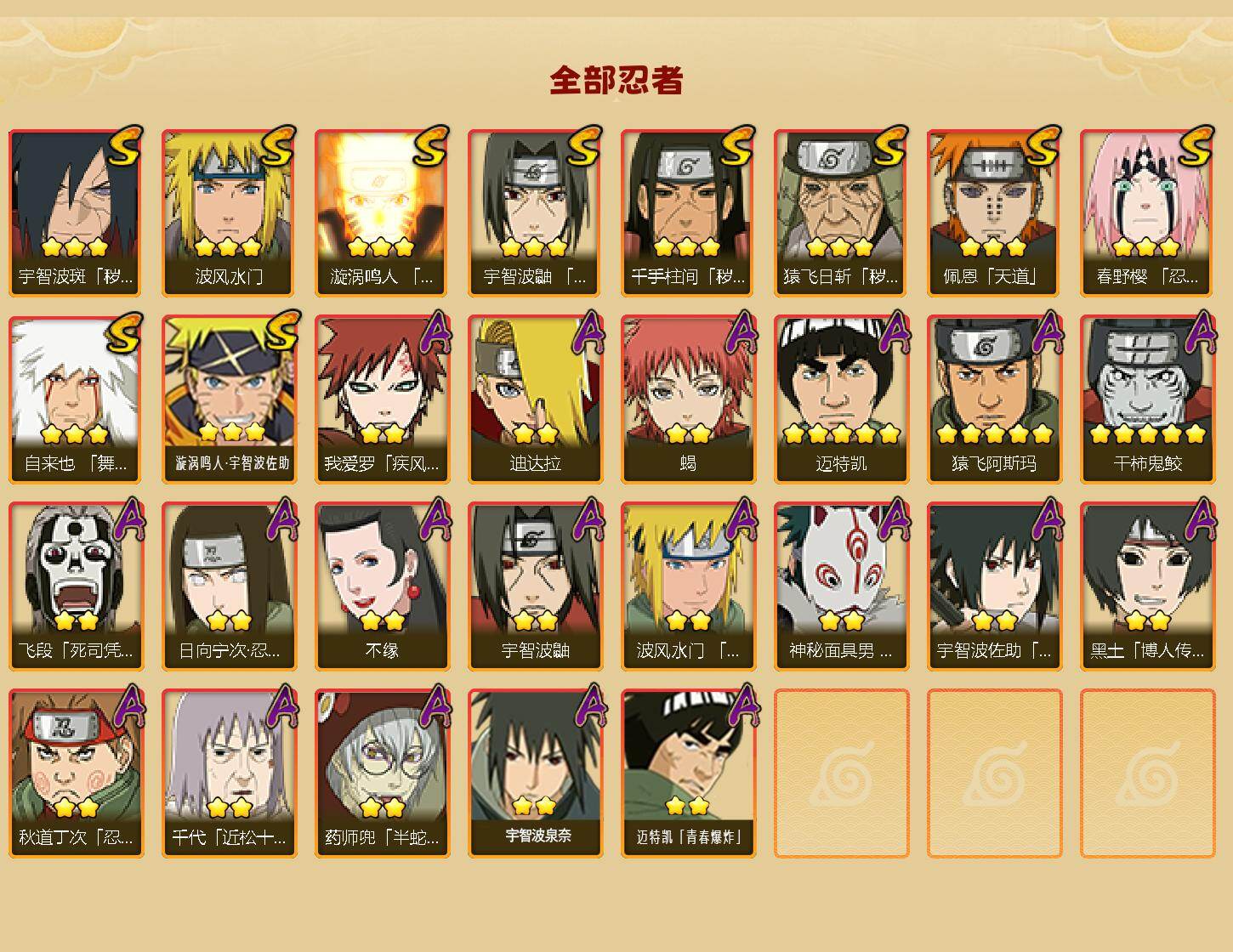Select the 春野樱 pink-haired ninja card
Viewport: 1233px width, 952px height.
tap(1147, 212)
